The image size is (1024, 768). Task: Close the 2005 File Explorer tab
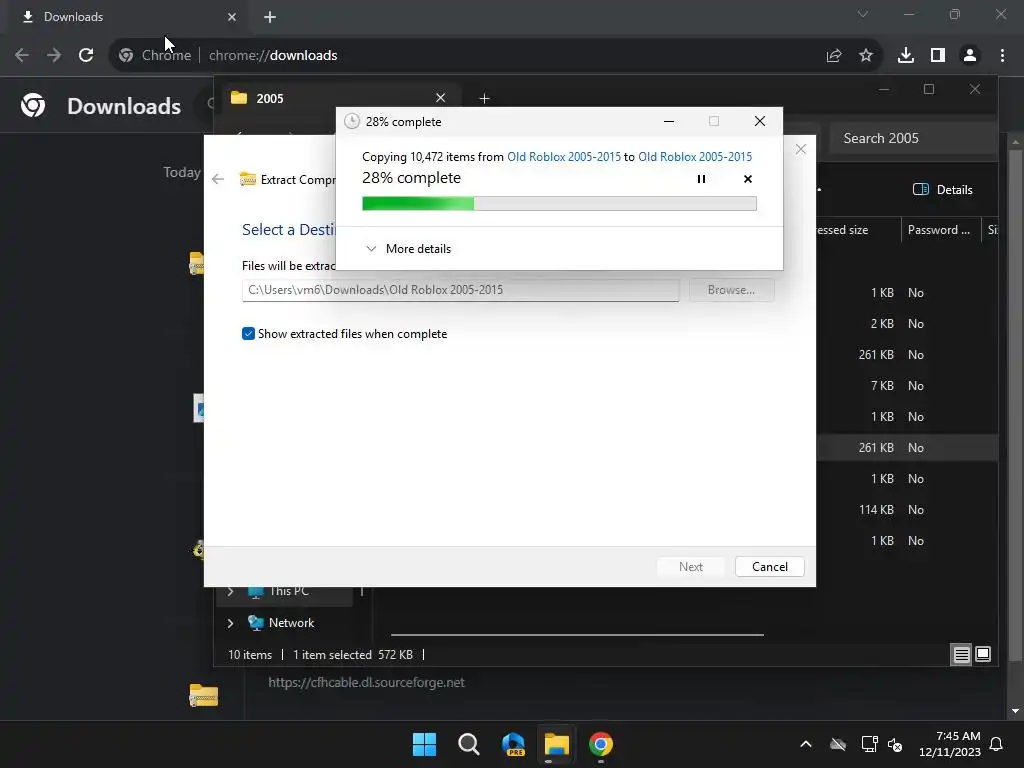pos(441,98)
